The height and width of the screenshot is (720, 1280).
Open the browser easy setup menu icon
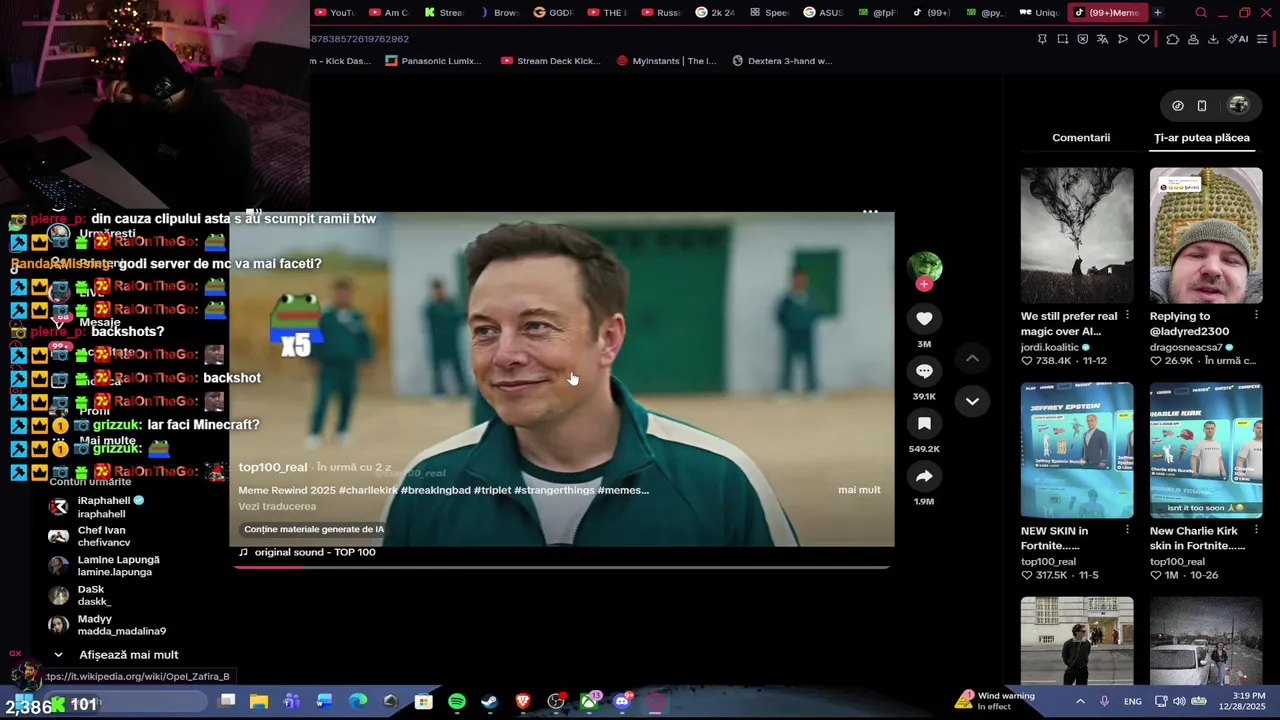pyautogui.click(x=1262, y=39)
